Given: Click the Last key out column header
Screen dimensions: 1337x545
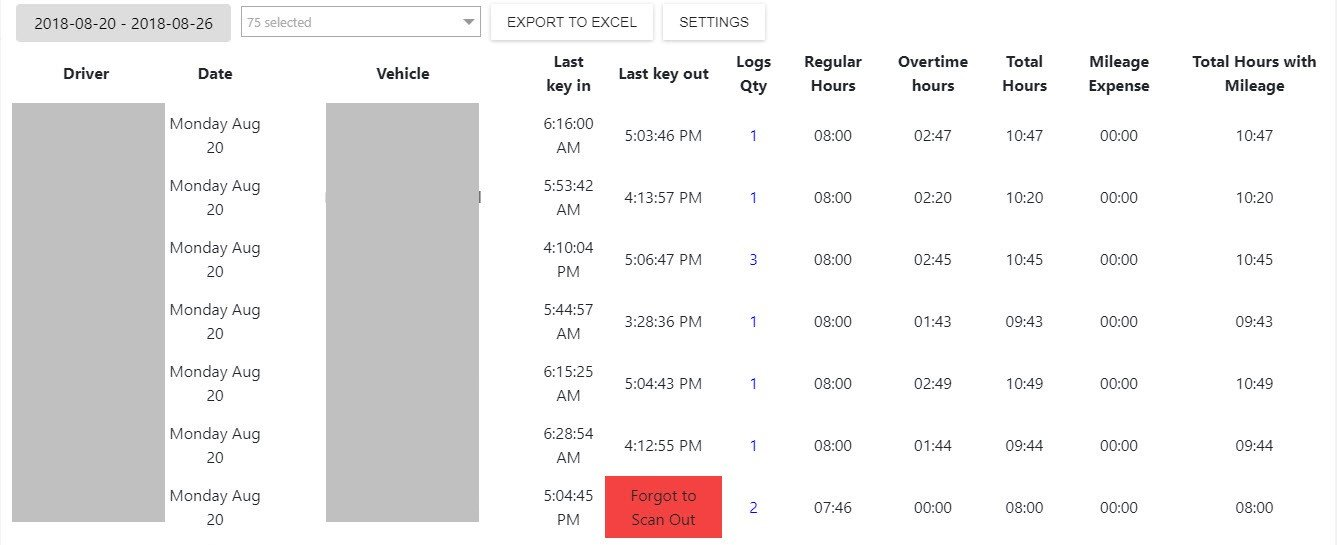Looking at the screenshot, I should (x=663, y=74).
